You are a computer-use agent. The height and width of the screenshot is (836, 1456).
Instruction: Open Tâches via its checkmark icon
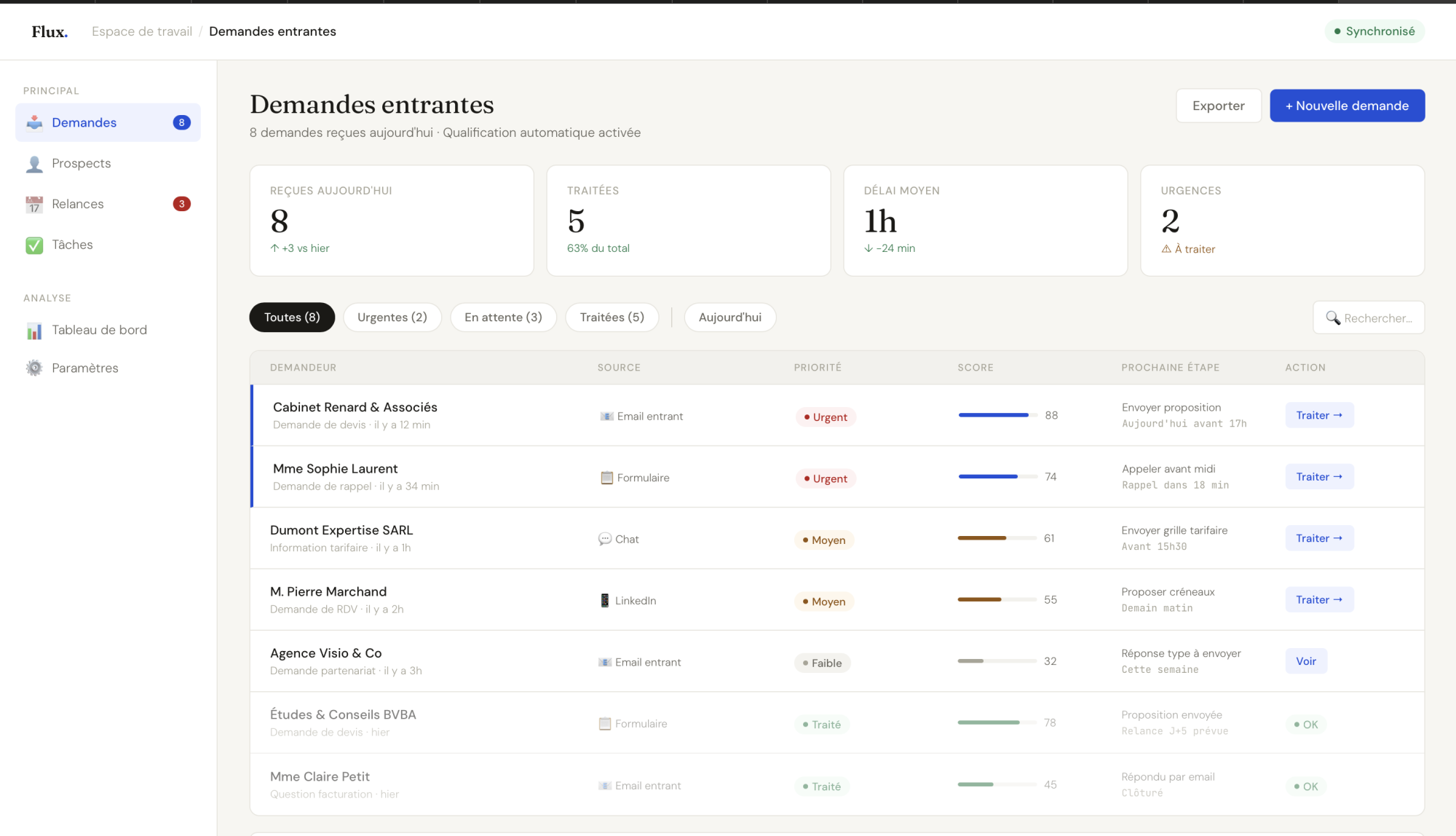(x=33, y=245)
